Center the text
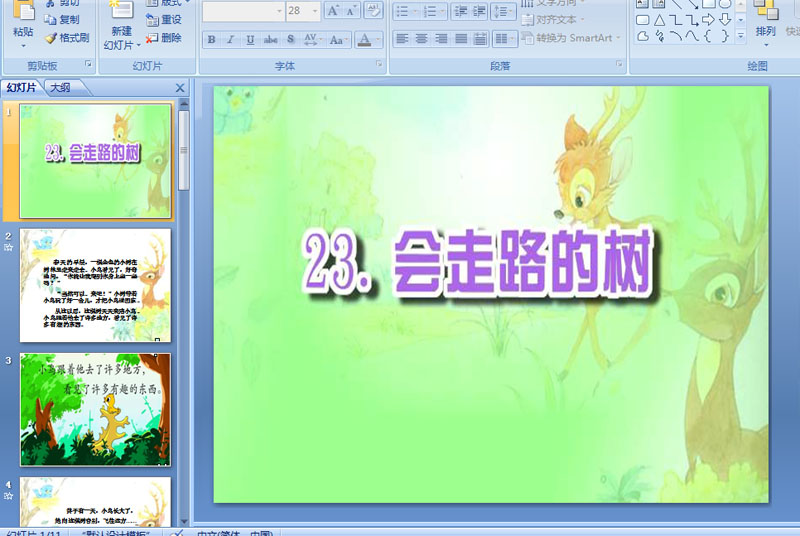The width and height of the screenshot is (800, 536). (421, 39)
